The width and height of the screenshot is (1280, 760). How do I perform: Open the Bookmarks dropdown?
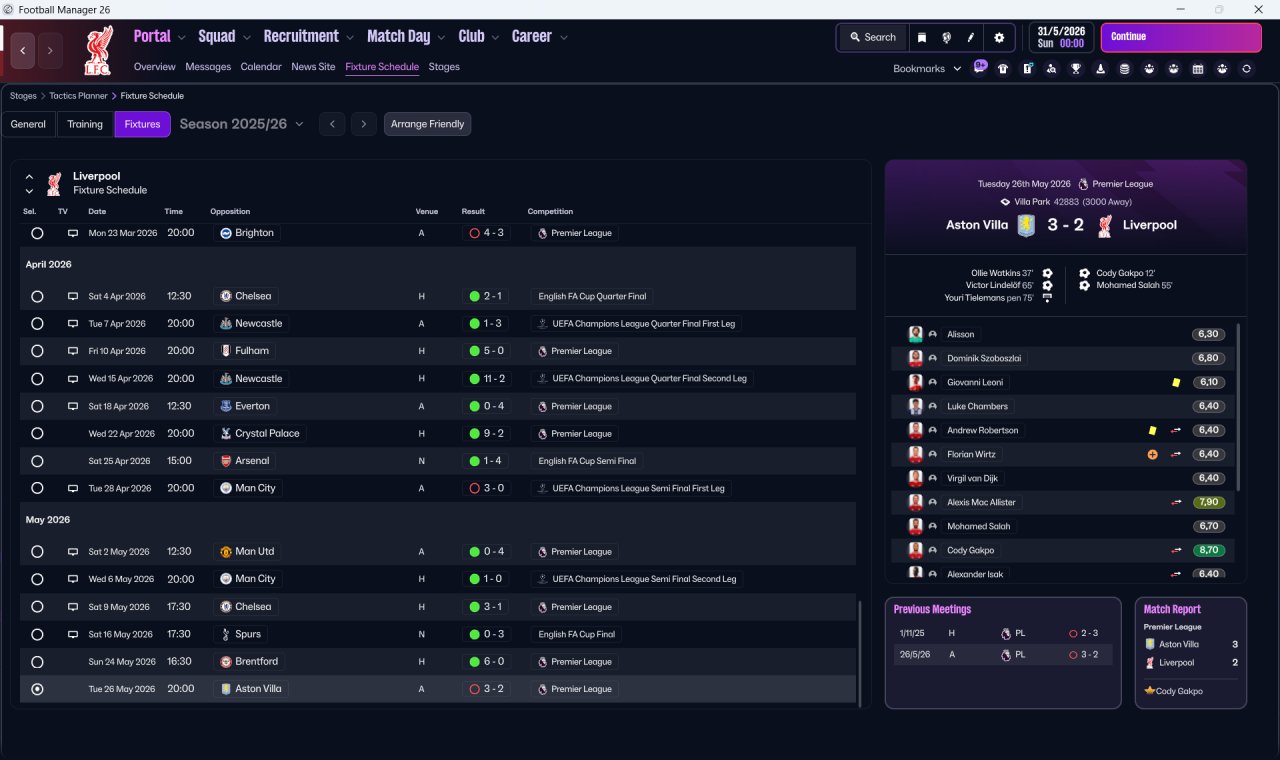click(927, 69)
